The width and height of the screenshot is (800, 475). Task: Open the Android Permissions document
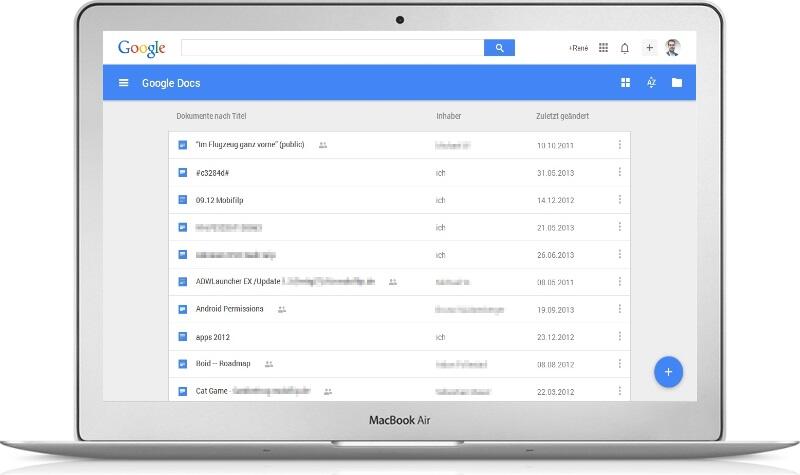230,309
